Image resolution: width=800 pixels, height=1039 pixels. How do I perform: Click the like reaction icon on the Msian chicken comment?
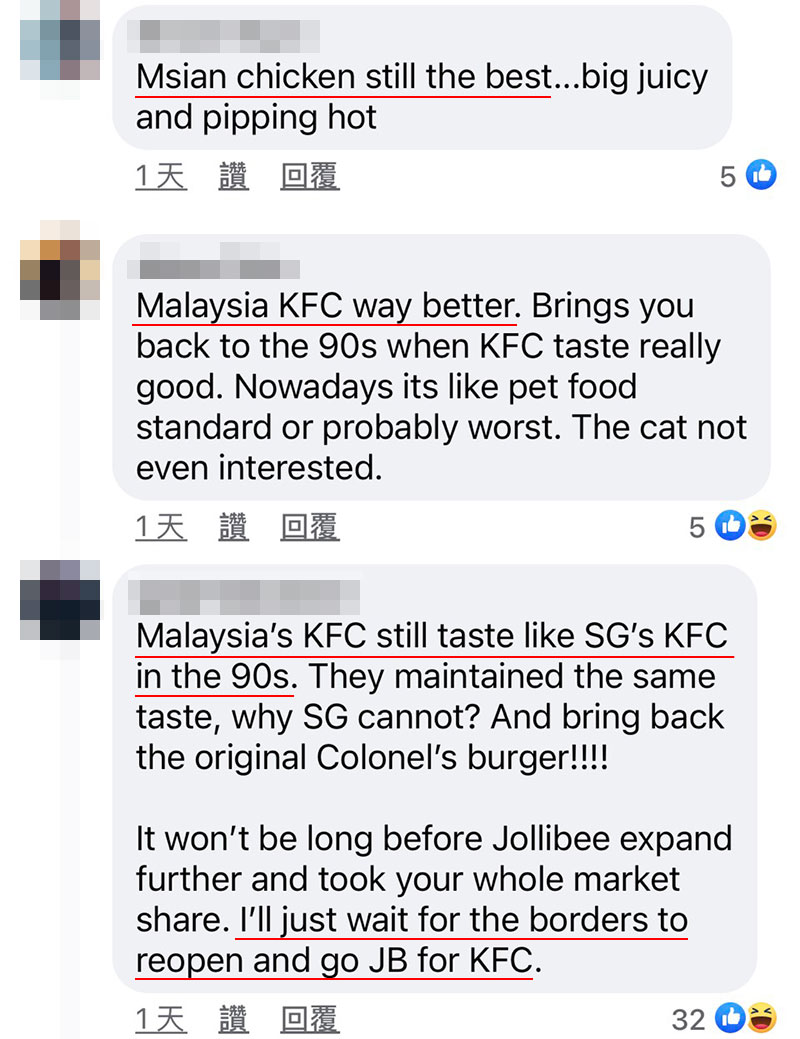pos(761,175)
